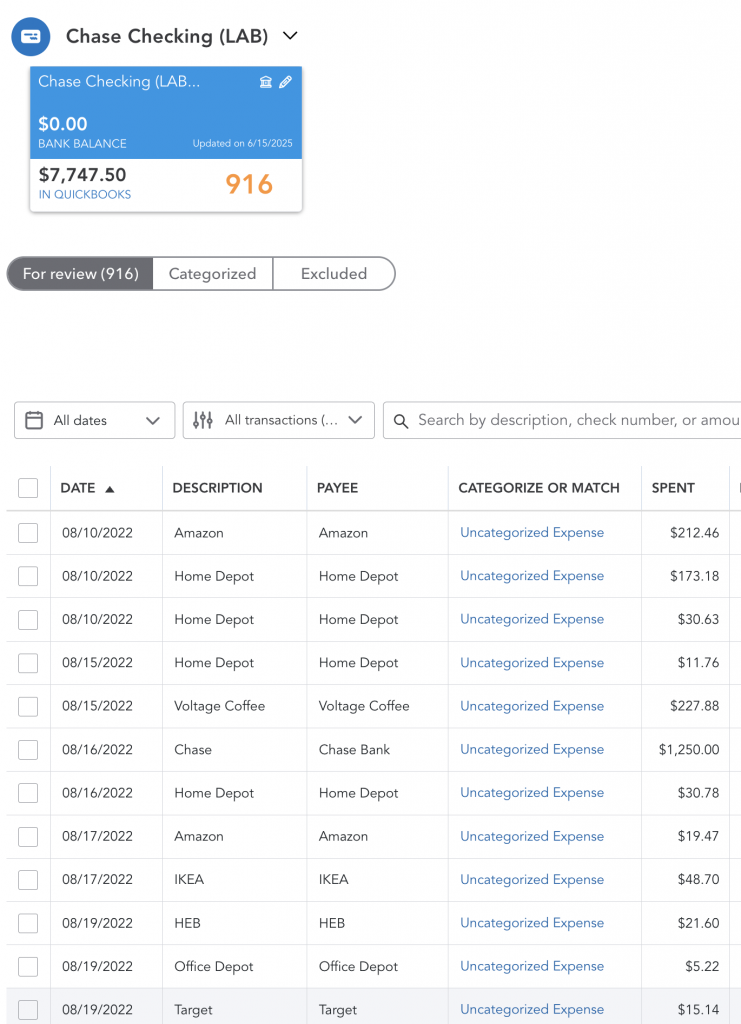Click the pencil edit icon on account card

click(286, 82)
